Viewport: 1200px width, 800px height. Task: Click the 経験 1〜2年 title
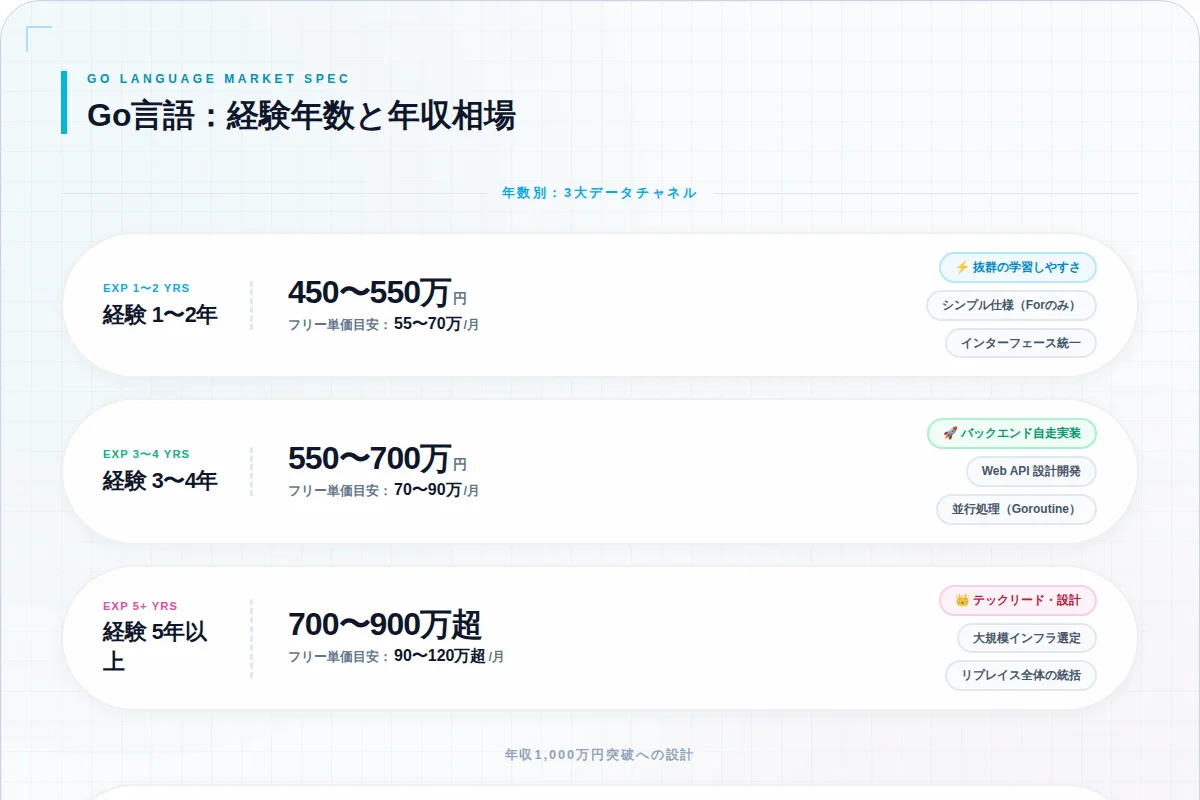click(160, 315)
